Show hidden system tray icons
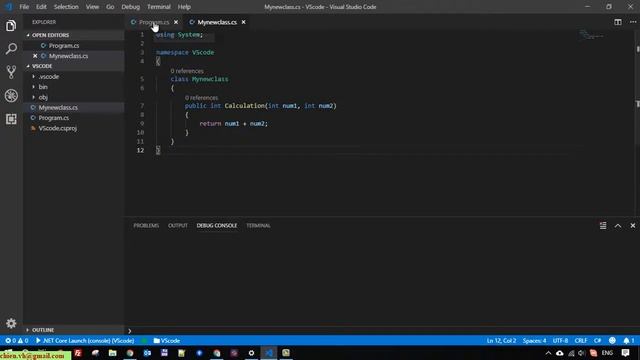640x360 pixels. point(548,353)
